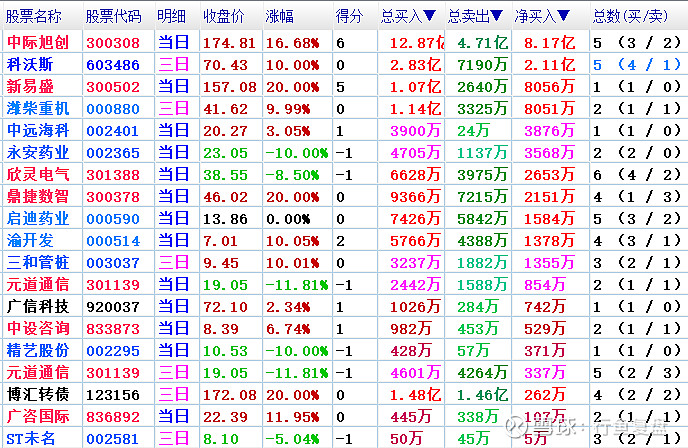Sort by 总卖出 column header arrow
This screenshot has width=688, height=448.
[x=496, y=16]
